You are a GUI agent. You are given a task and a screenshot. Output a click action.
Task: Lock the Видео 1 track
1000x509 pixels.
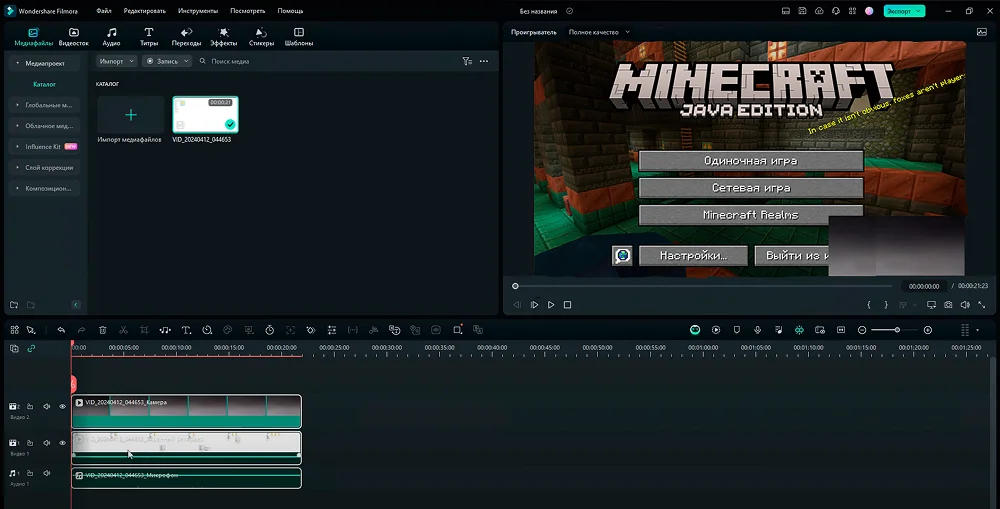click(x=30, y=443)
